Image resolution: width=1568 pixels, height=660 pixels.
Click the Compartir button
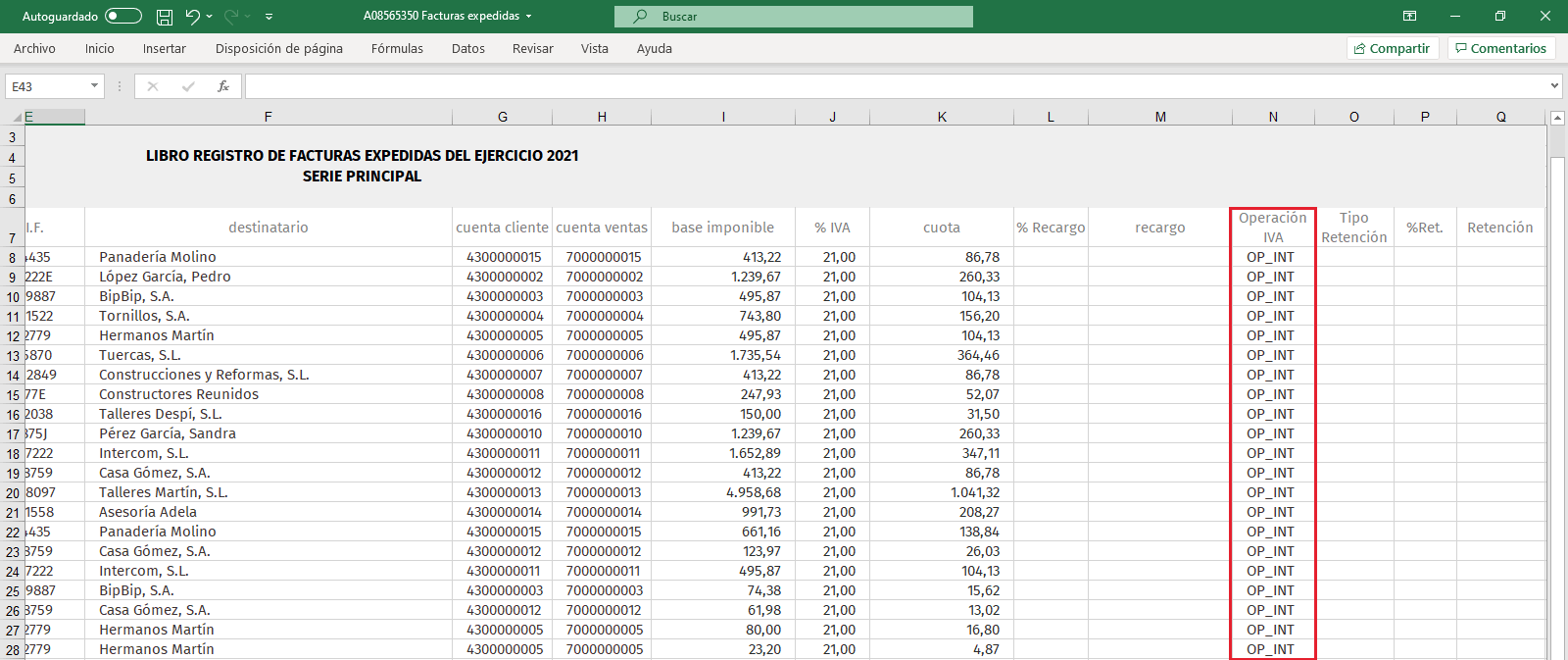click(x=1393, y=48)
